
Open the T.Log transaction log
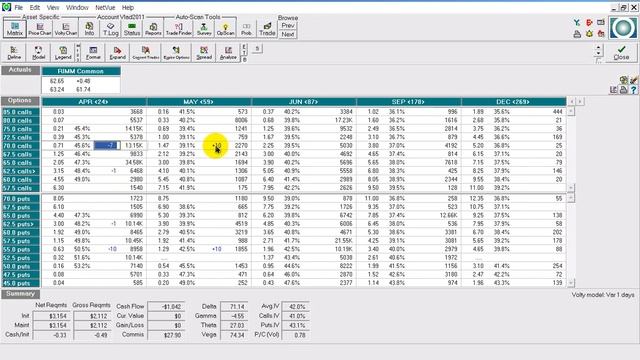[111, 29]
